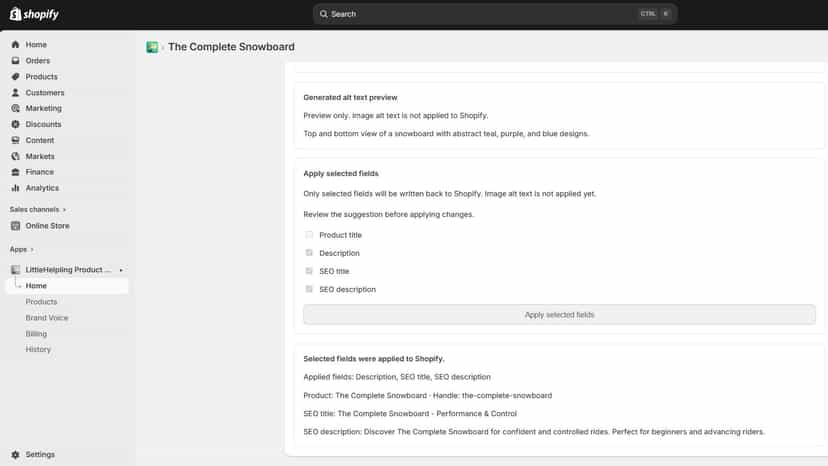Screen dimensions: 828x466
Task: Toggle the Description checkbox
Action: coord(309,253)
